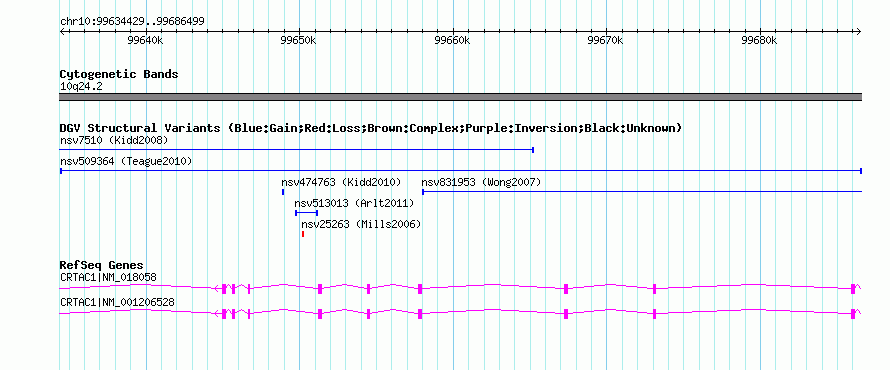Click the nsv509364 blue variant line
The image size is (890, 370).
coord(461,171)
